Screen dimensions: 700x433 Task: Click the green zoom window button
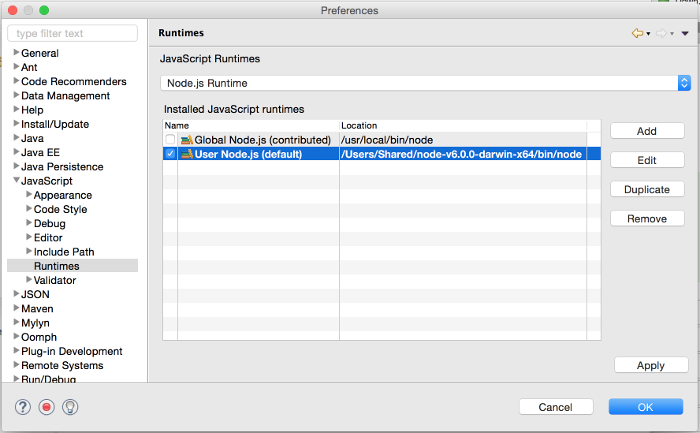(x=44, y=10)
